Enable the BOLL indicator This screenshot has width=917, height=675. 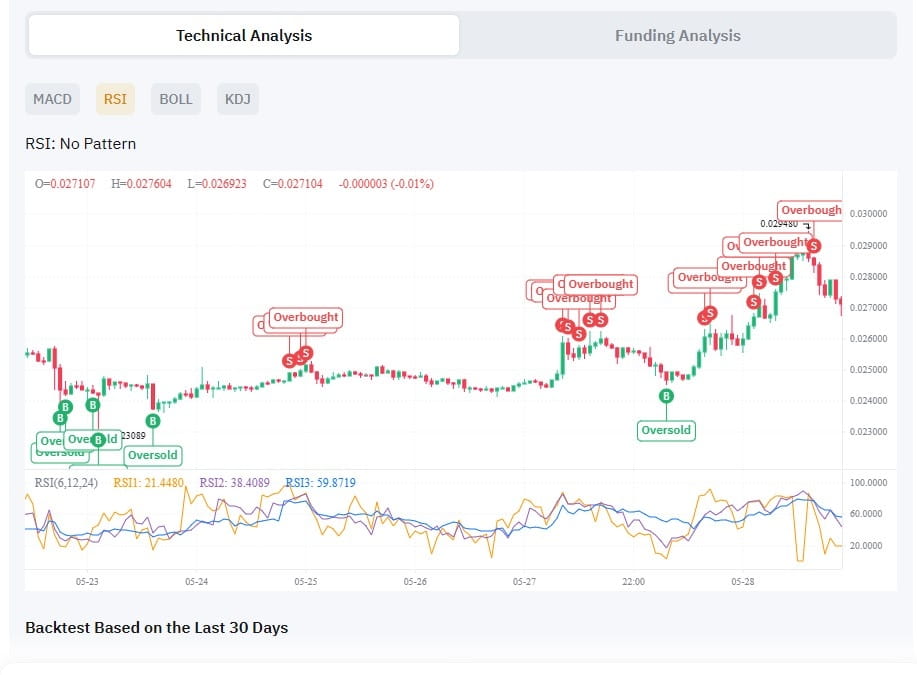click(x=176, y=99)
